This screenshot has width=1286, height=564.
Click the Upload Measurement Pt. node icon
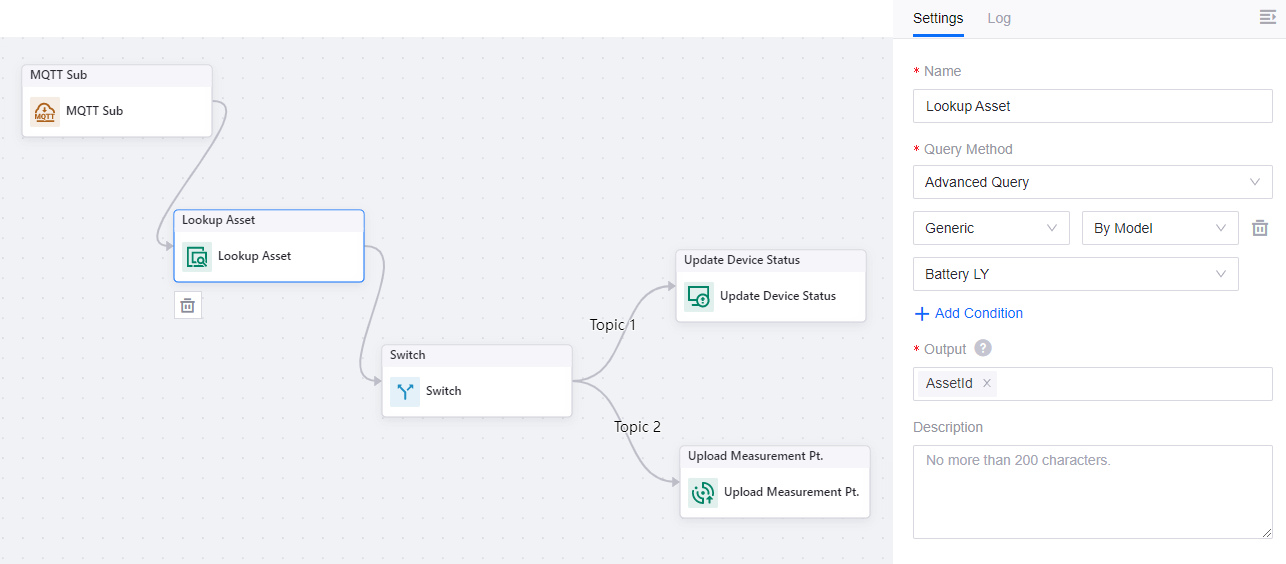(703, 492)
